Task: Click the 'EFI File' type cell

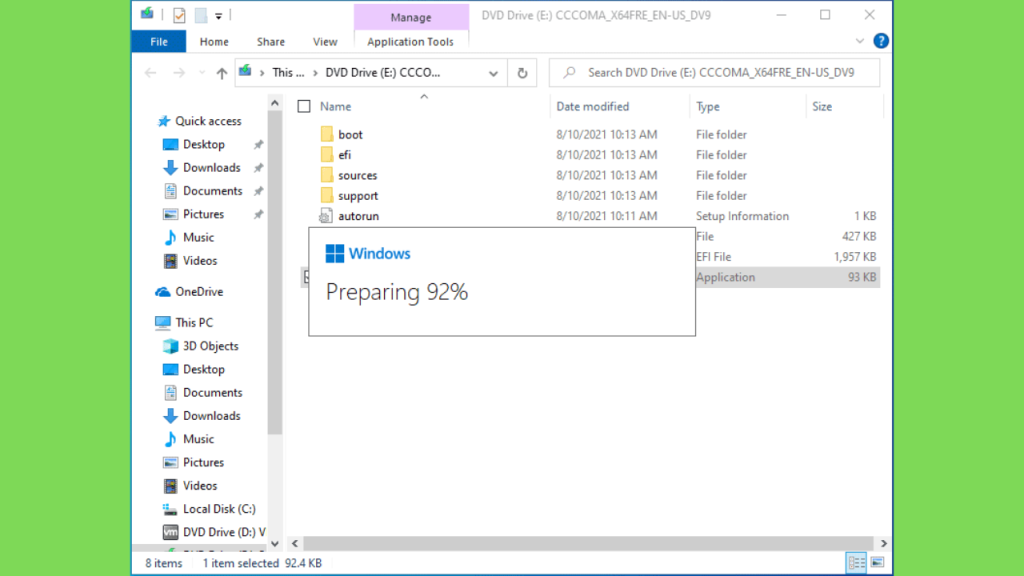Action: (713, 257)
